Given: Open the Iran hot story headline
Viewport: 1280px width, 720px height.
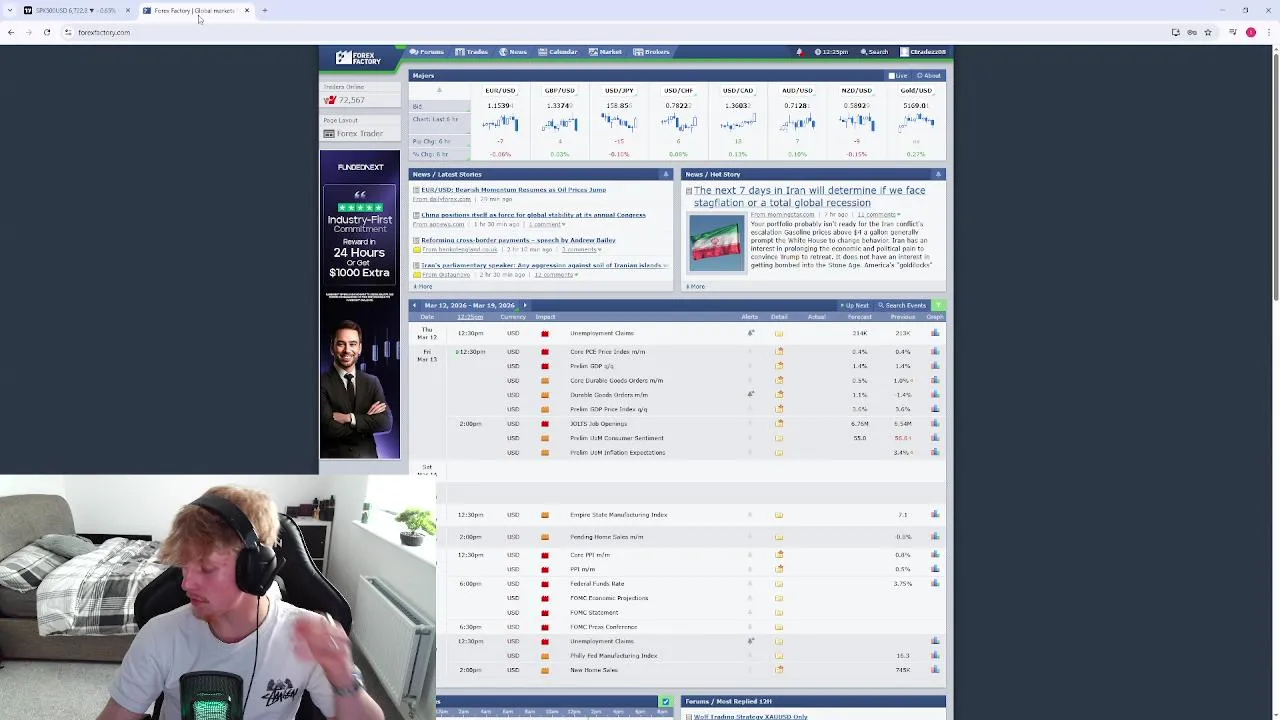Looking at the screenshot, I should point(810,196).
